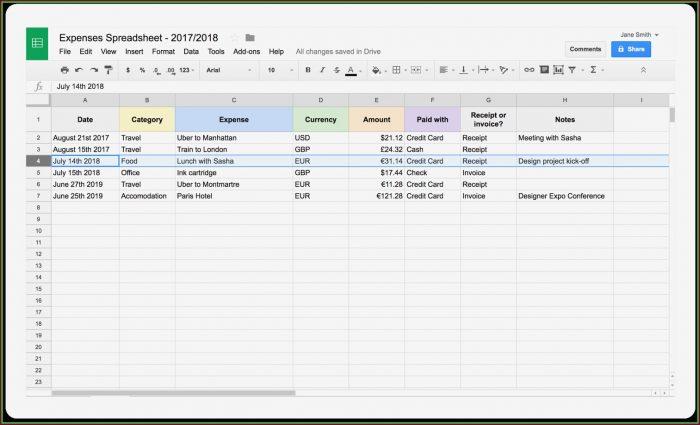Collapse the toolbar with double-chevron icon
The image size is (700, 425).
[x=643, y=70]
